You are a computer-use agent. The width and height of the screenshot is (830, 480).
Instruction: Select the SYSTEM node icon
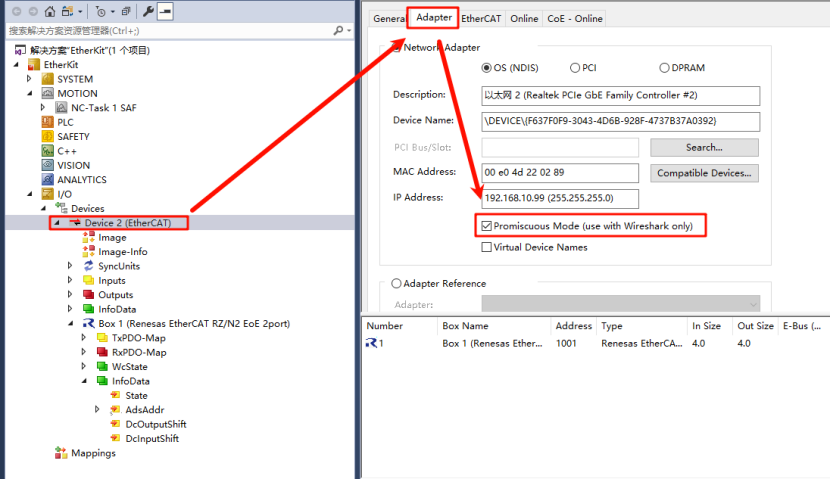point(48,79)
